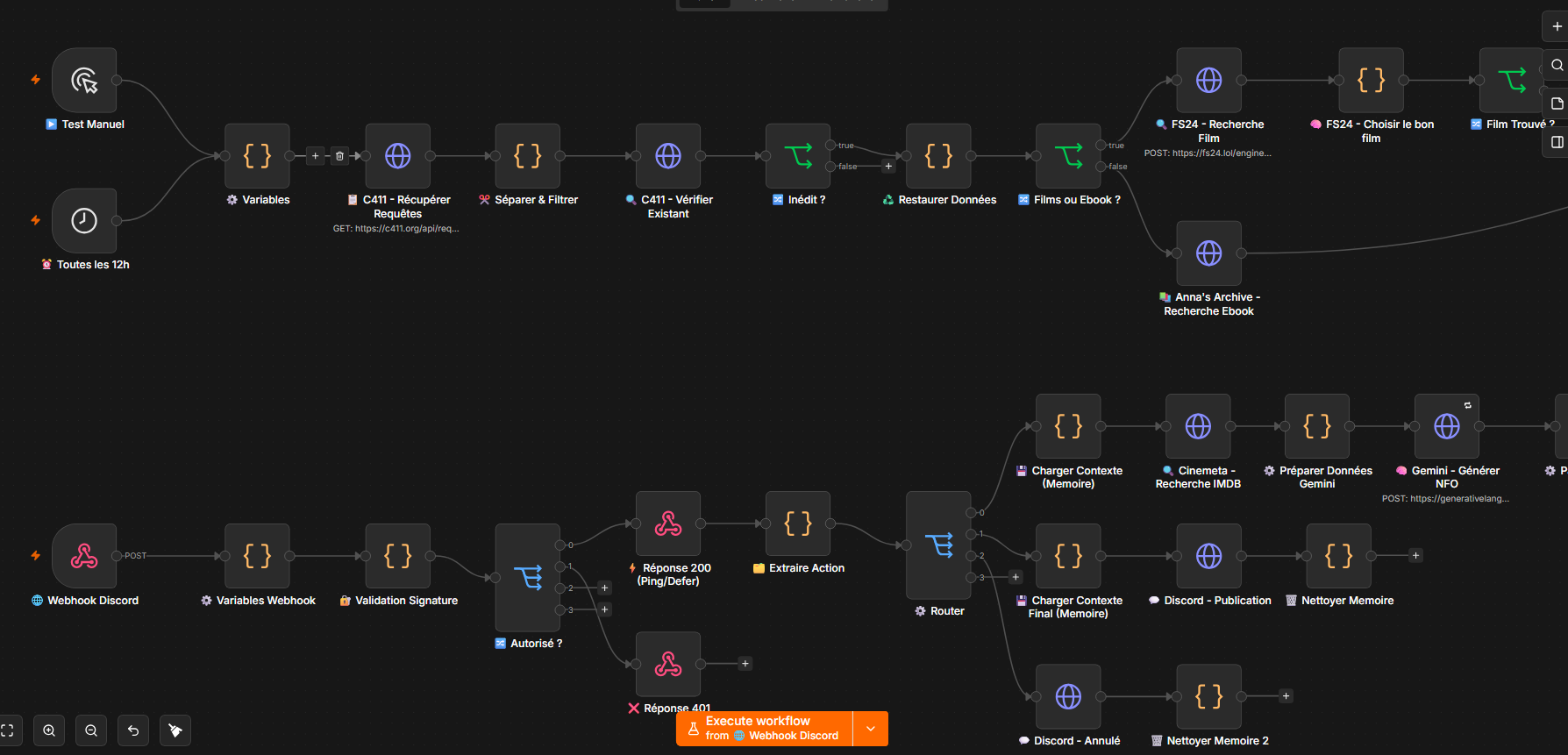
Task: Open the node search magnifier button
Action: [1557, 65]
